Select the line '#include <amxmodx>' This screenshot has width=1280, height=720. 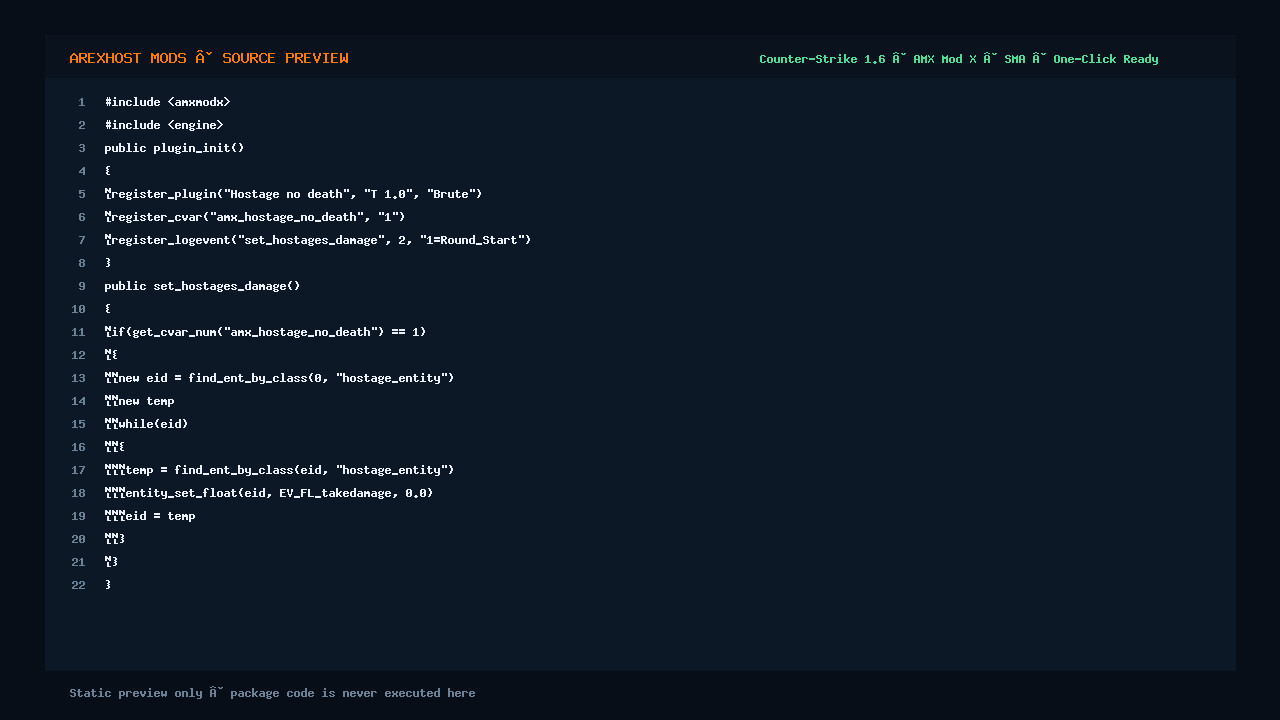coord(167,102)
